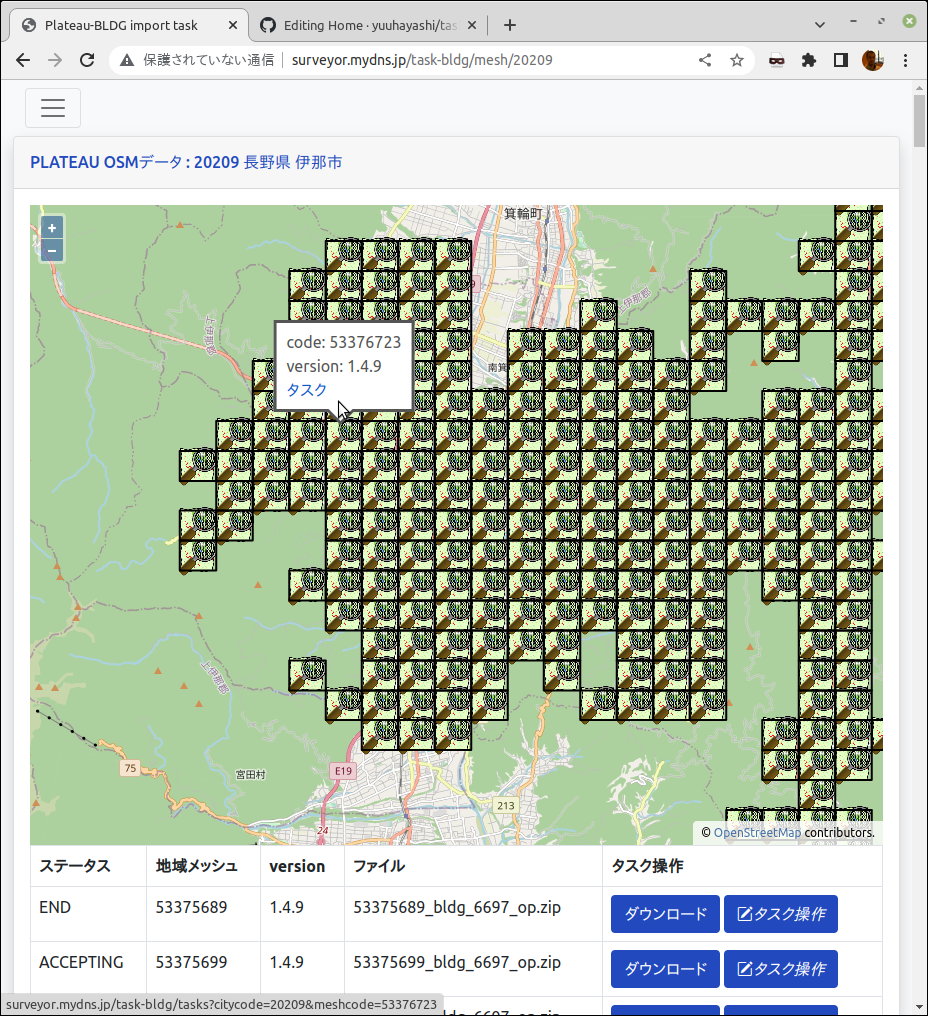Reload the current page
This screenshot has width=928, height=1016.
click(87, 60)
